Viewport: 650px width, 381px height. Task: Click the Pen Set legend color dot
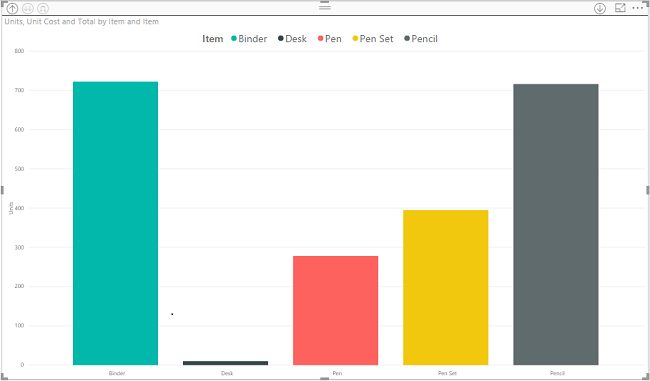(355, 39)
